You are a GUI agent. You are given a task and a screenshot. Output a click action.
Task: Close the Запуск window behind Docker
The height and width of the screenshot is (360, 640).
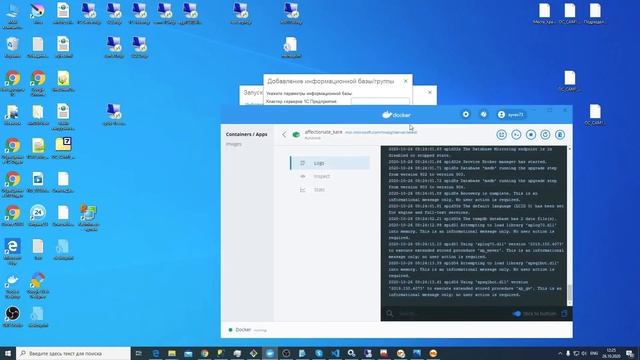430,92
